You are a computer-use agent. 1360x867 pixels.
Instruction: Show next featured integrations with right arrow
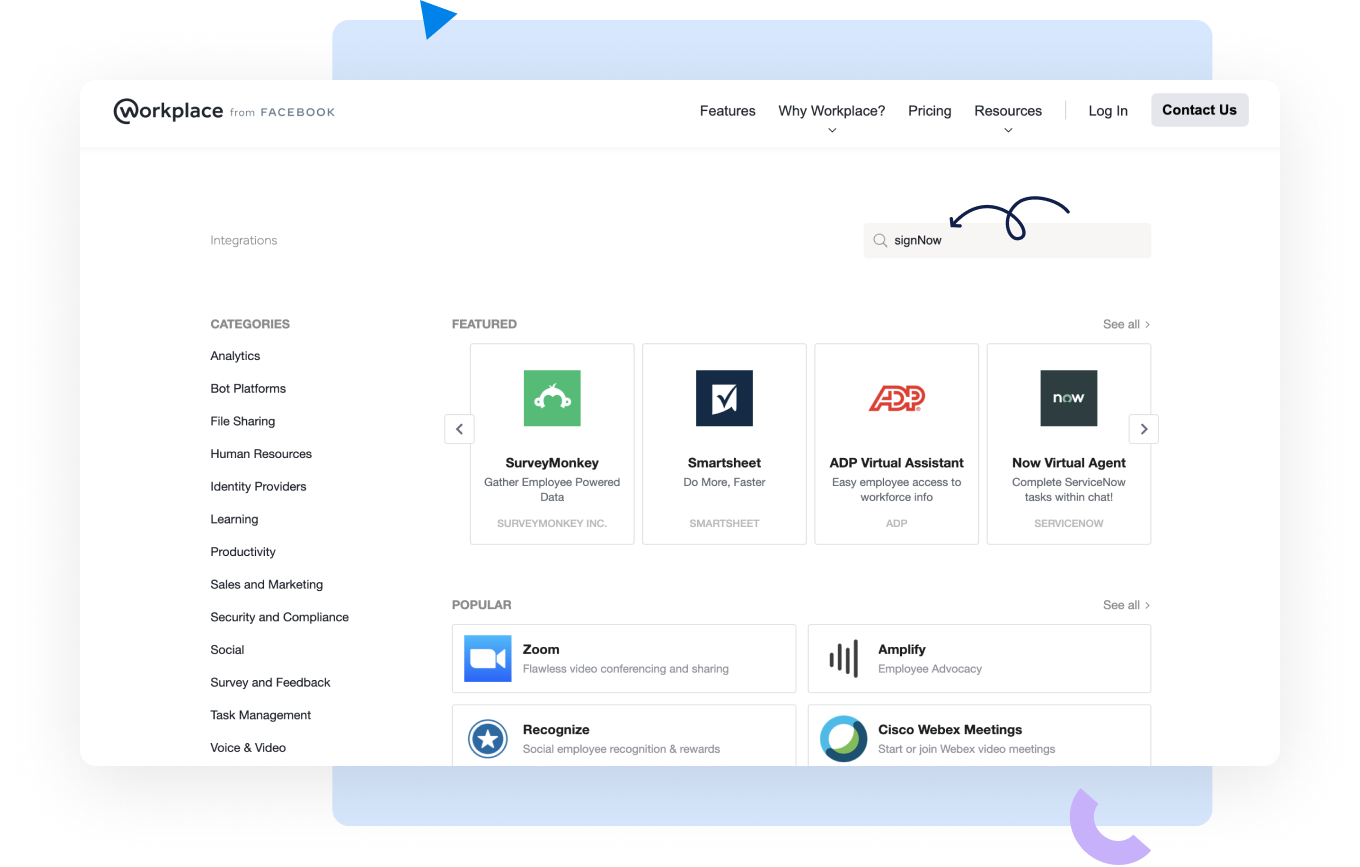(x=1143, y=429)
